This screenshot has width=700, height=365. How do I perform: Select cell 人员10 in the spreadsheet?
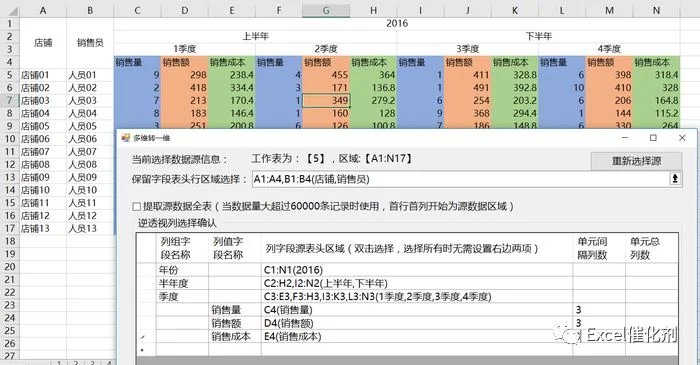coord(90,190)
